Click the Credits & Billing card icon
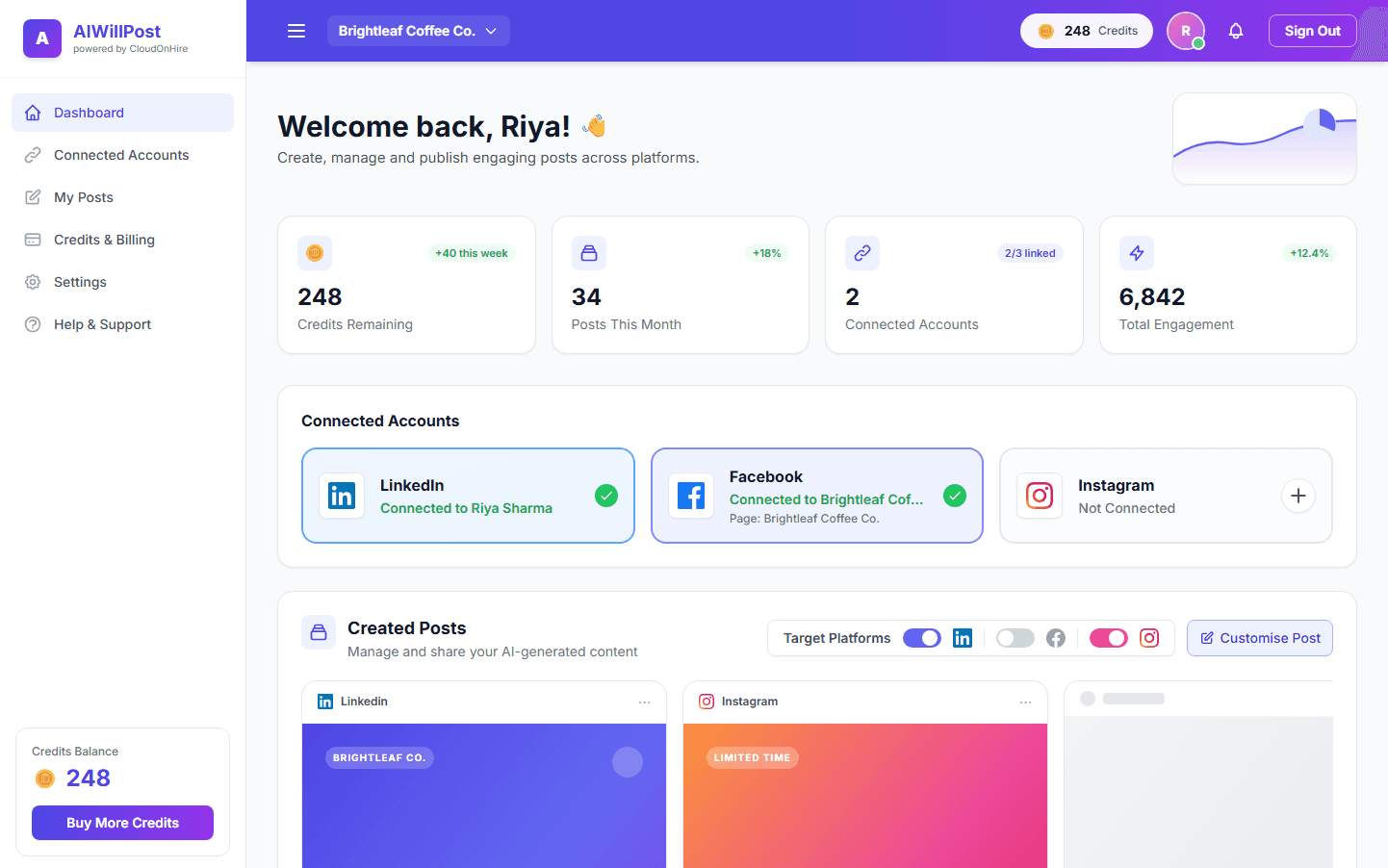 (x=33, y=240)
